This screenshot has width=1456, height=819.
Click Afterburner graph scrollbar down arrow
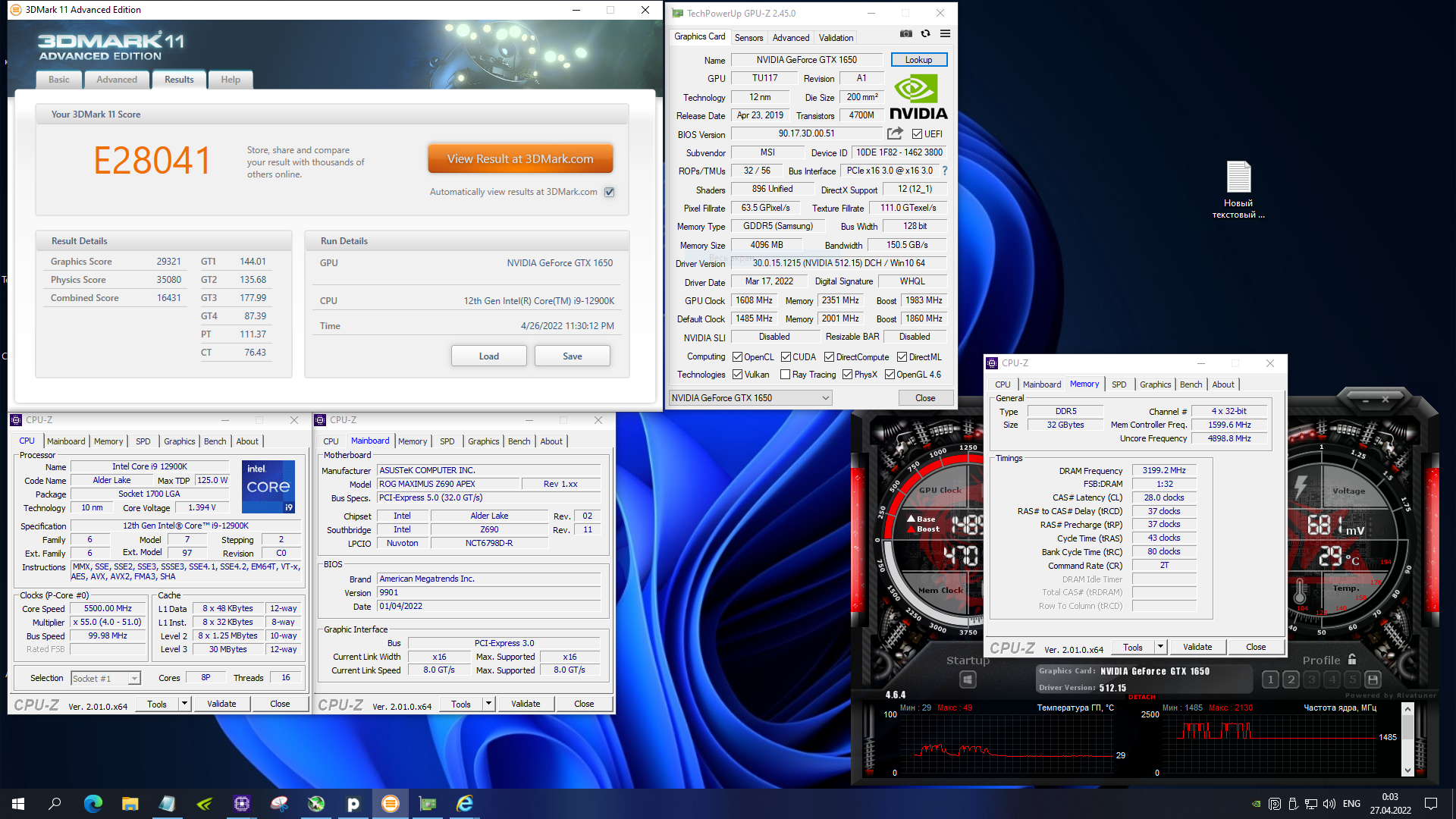pos(1407,770)
